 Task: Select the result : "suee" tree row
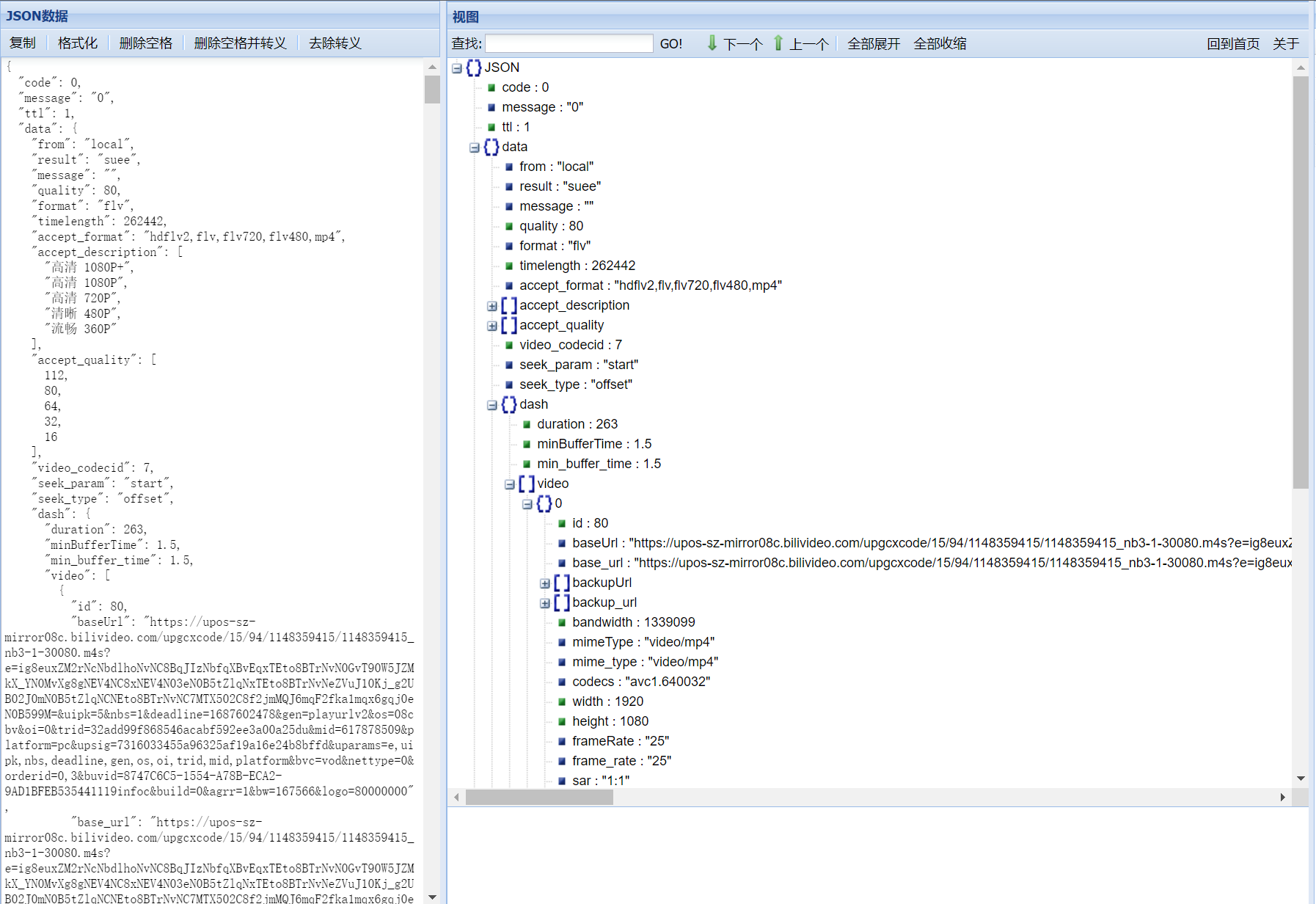[x=560, y=186]
